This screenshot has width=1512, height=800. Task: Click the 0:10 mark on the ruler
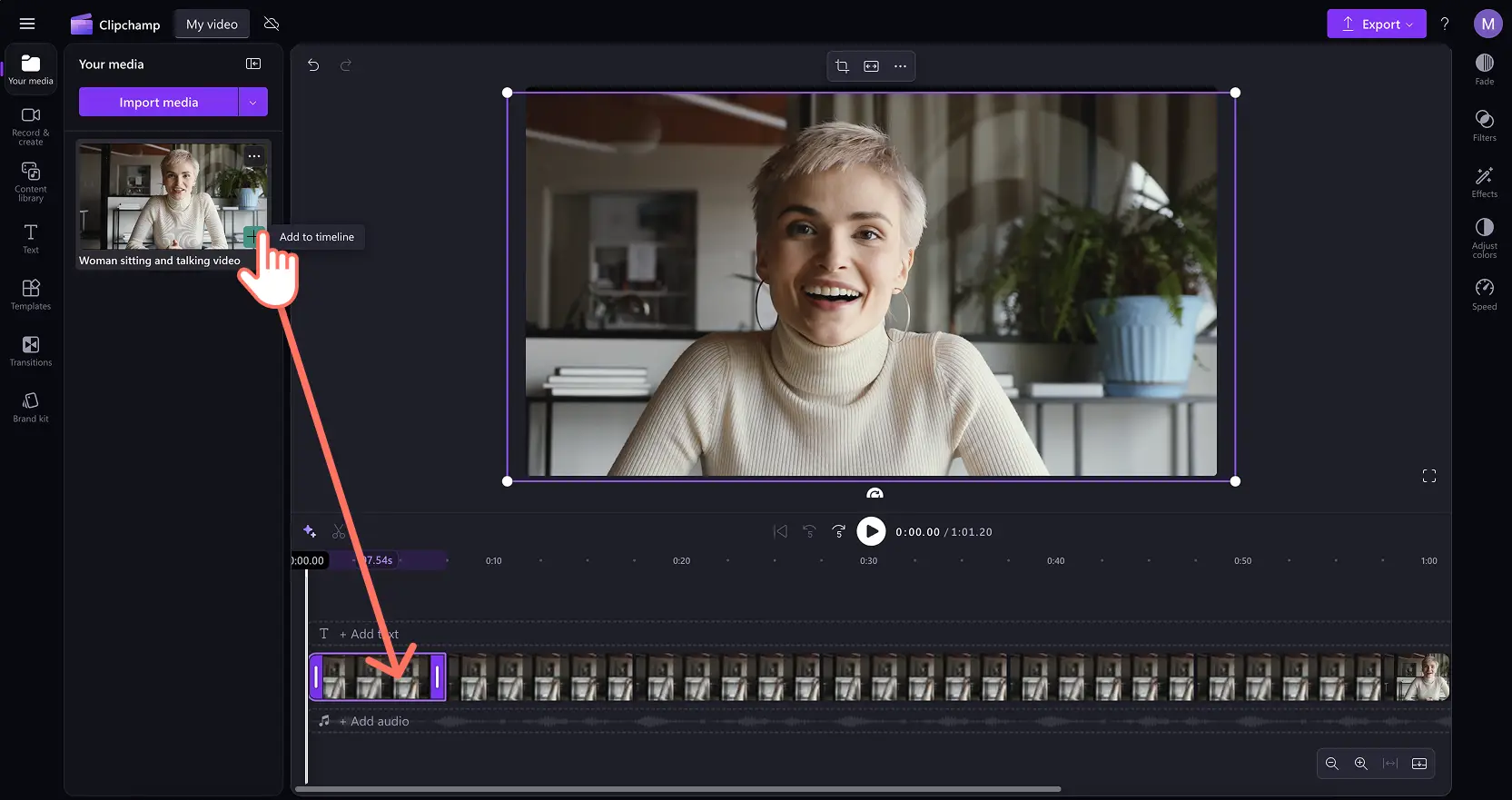(493, 561)
